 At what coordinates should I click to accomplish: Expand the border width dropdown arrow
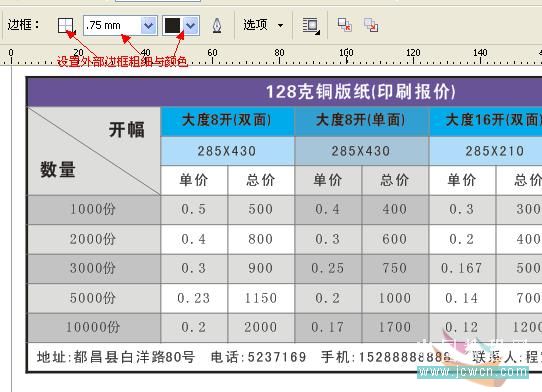(149, 26)
